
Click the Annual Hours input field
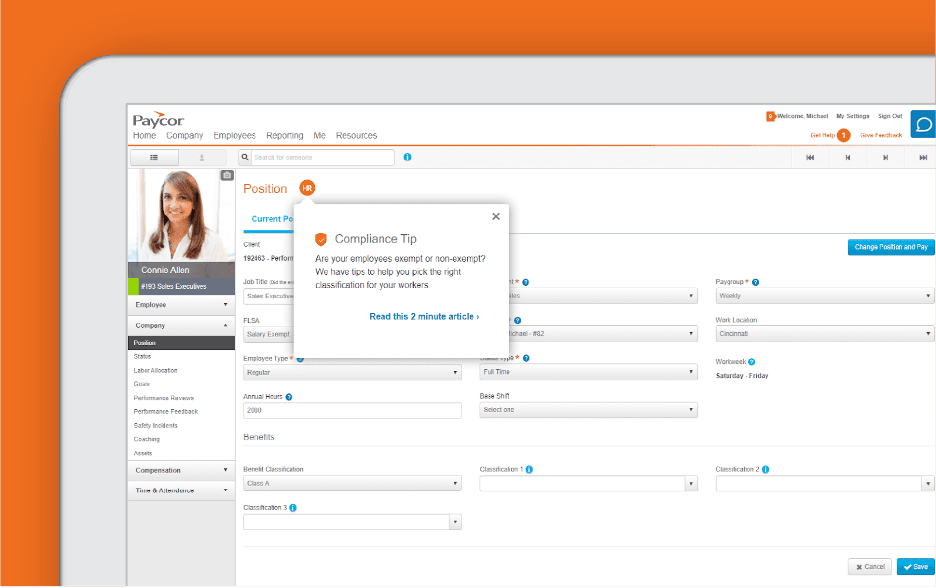click(x=352, y=410)
